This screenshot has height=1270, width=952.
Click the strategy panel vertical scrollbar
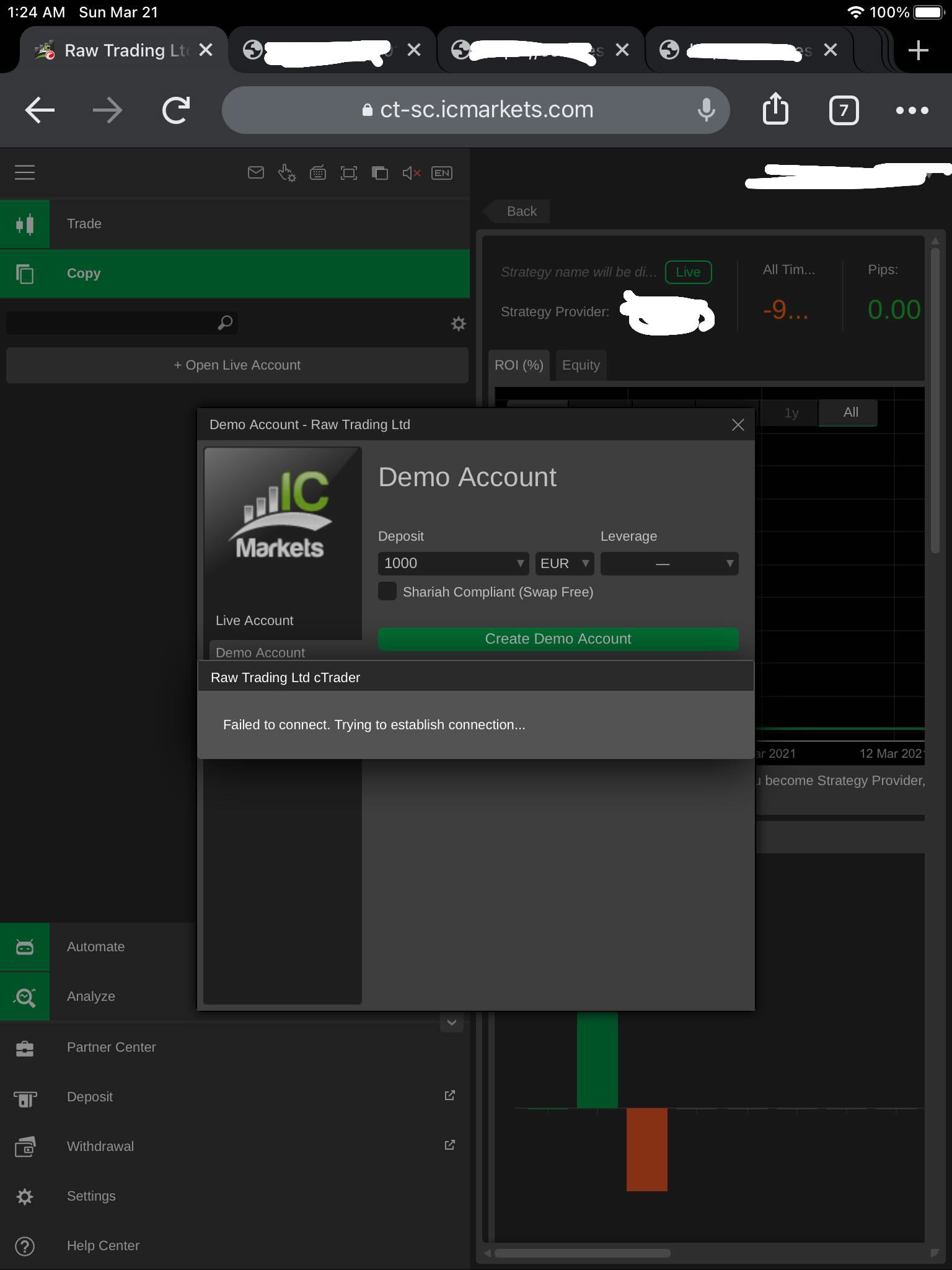(x=935, y=400)
